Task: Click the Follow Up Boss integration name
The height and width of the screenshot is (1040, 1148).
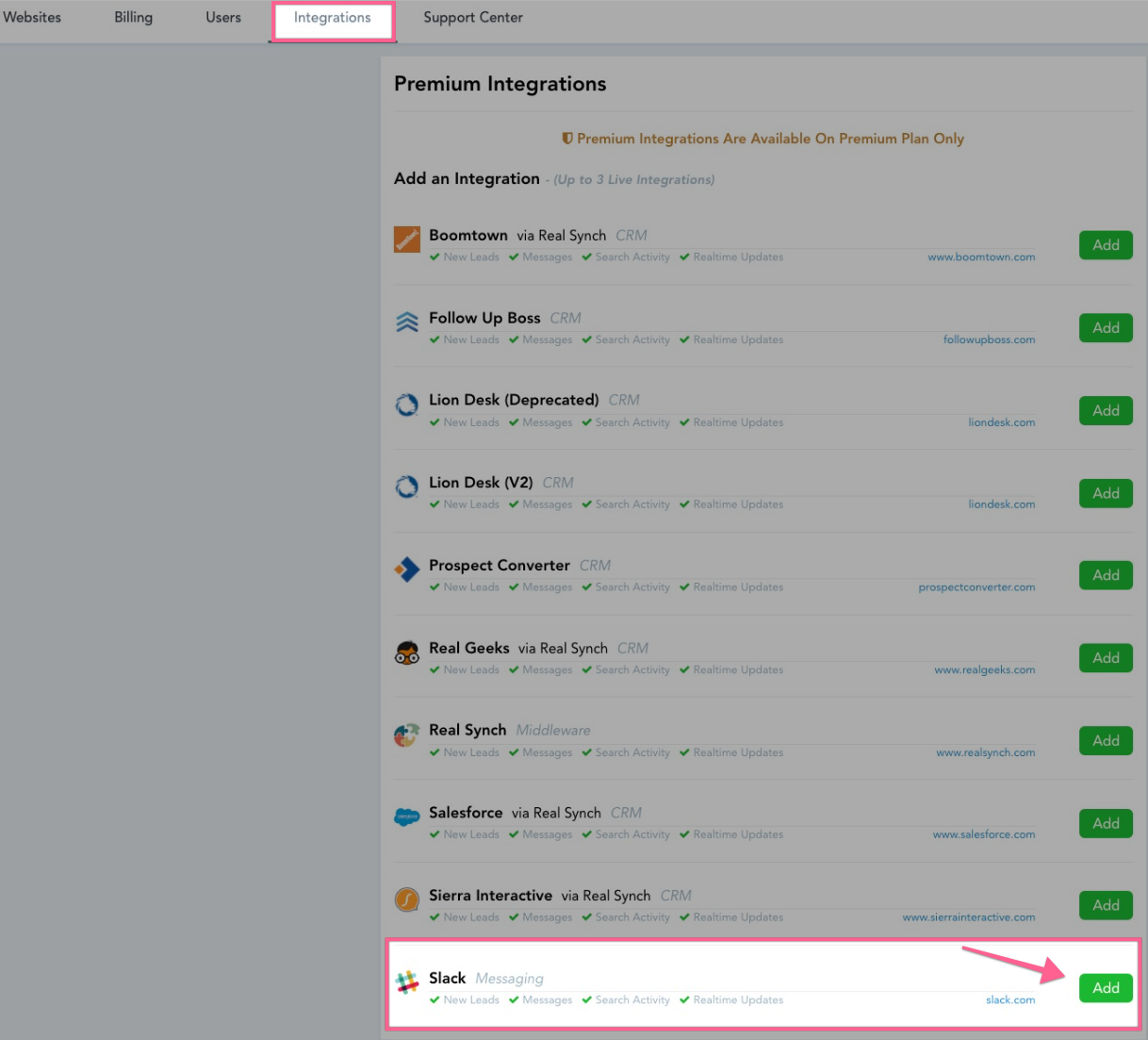Action: click(x=484, y=319)
